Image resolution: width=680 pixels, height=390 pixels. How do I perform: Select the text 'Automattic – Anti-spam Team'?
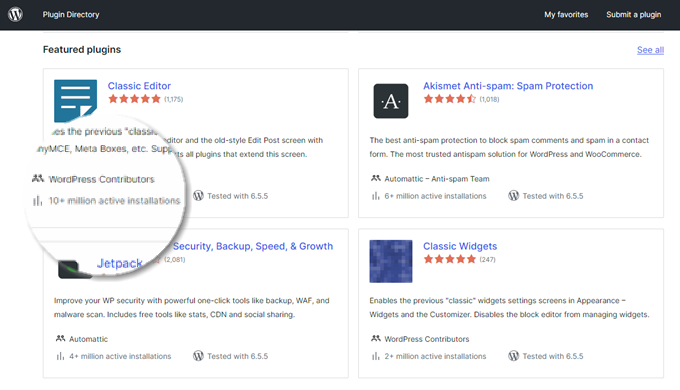pyautogui.click(x=437, y=179)
